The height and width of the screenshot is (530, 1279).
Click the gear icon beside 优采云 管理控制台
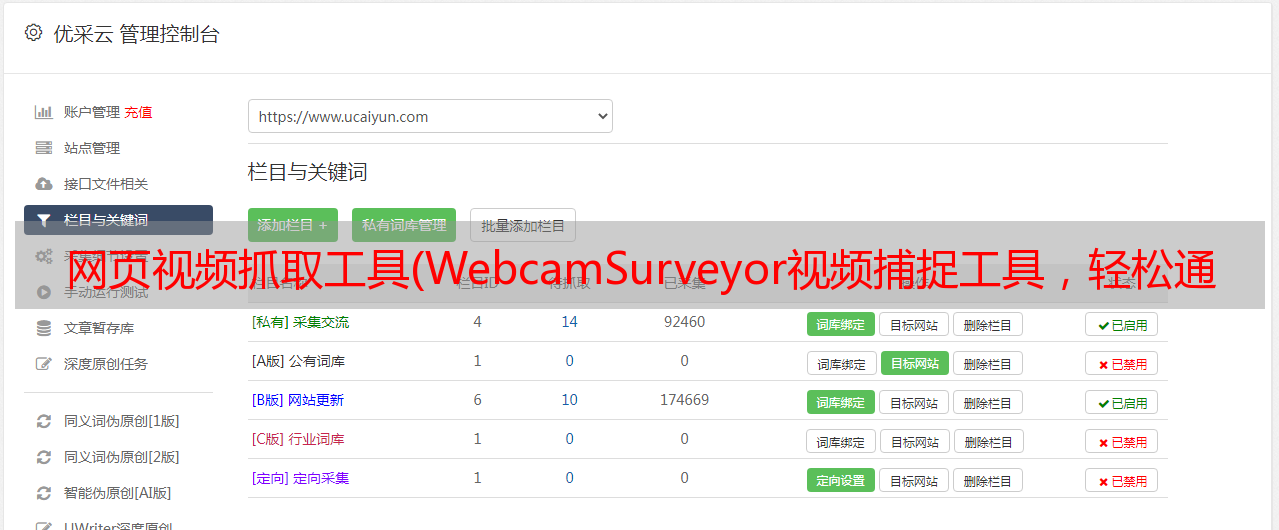[x=33, y=33]
